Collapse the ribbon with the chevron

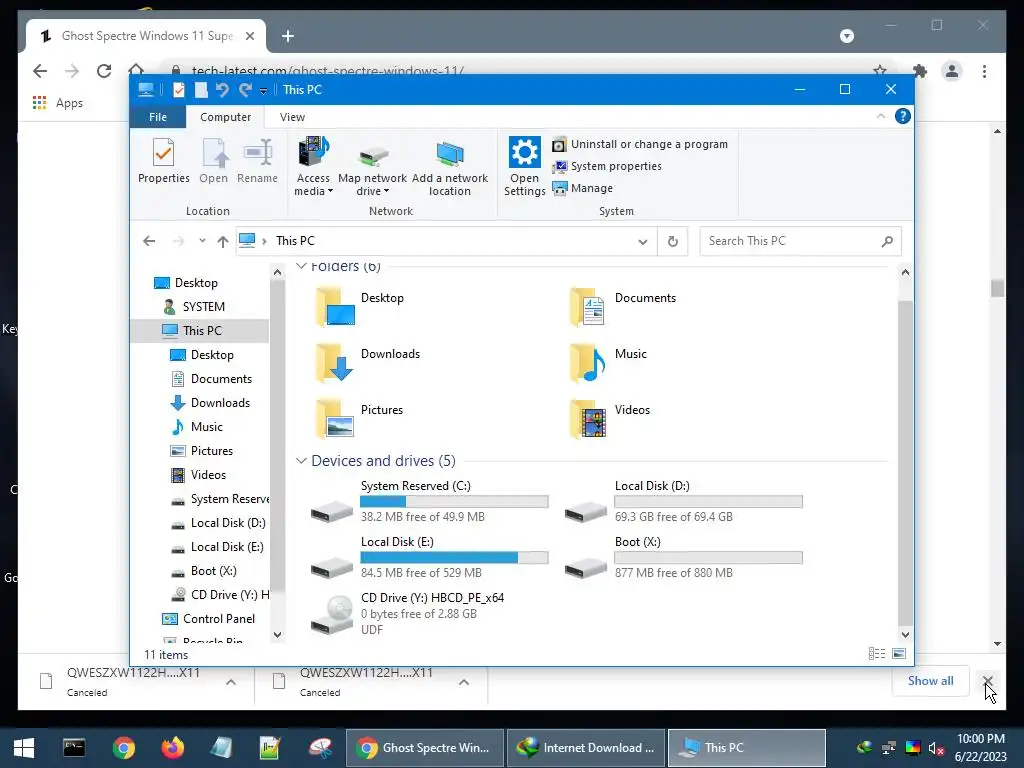(x=880, y=116)
